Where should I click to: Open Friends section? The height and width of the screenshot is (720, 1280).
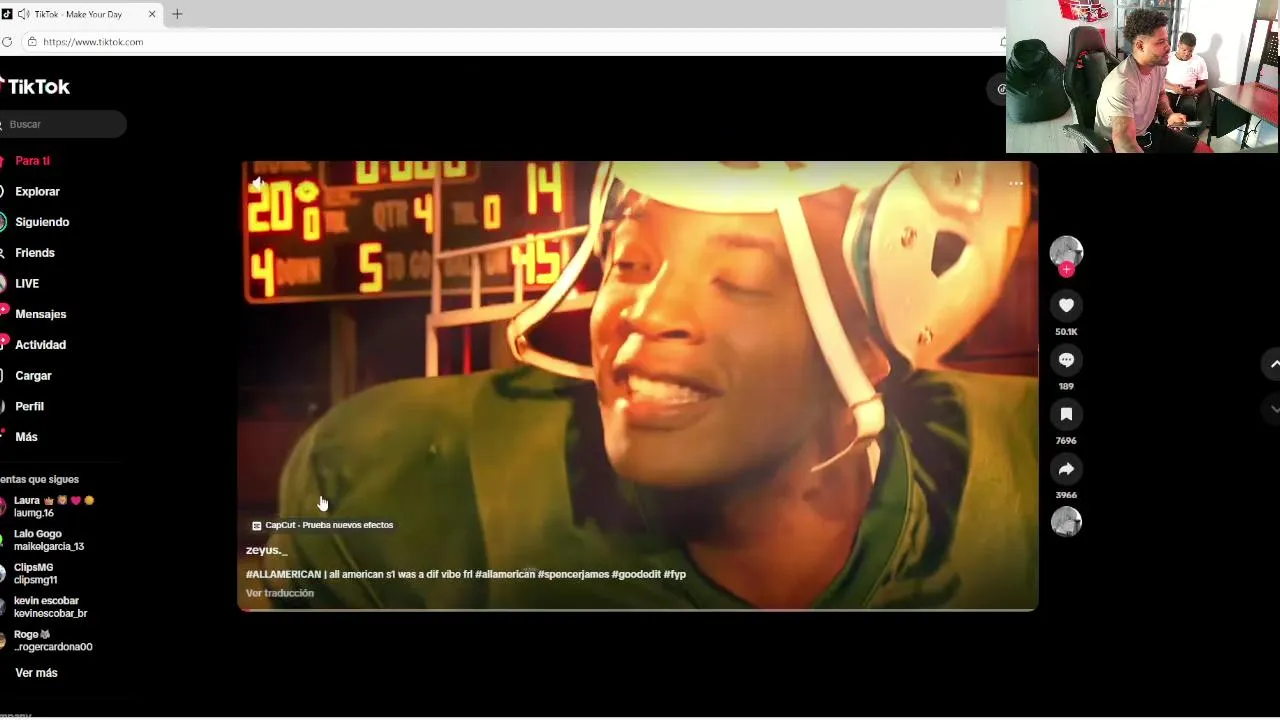(35, 253)
